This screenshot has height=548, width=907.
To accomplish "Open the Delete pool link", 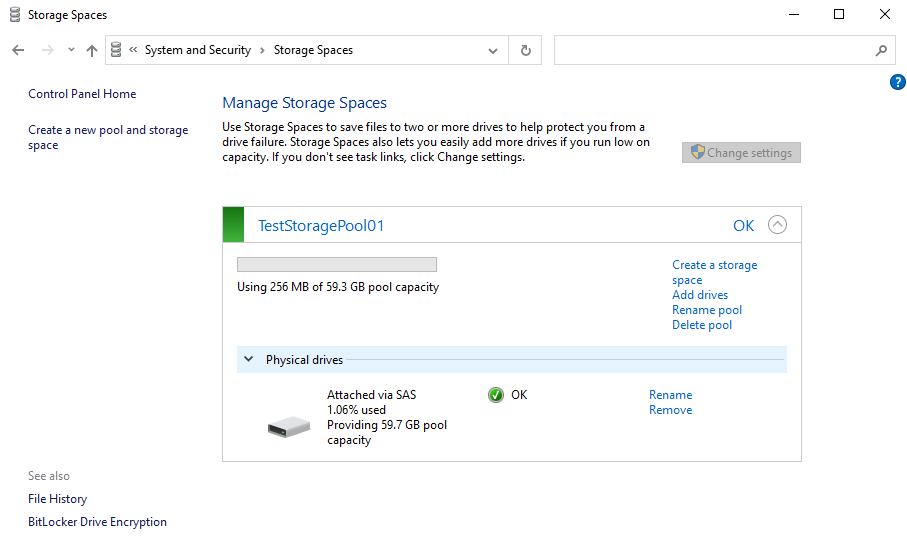I will (702, 325).
